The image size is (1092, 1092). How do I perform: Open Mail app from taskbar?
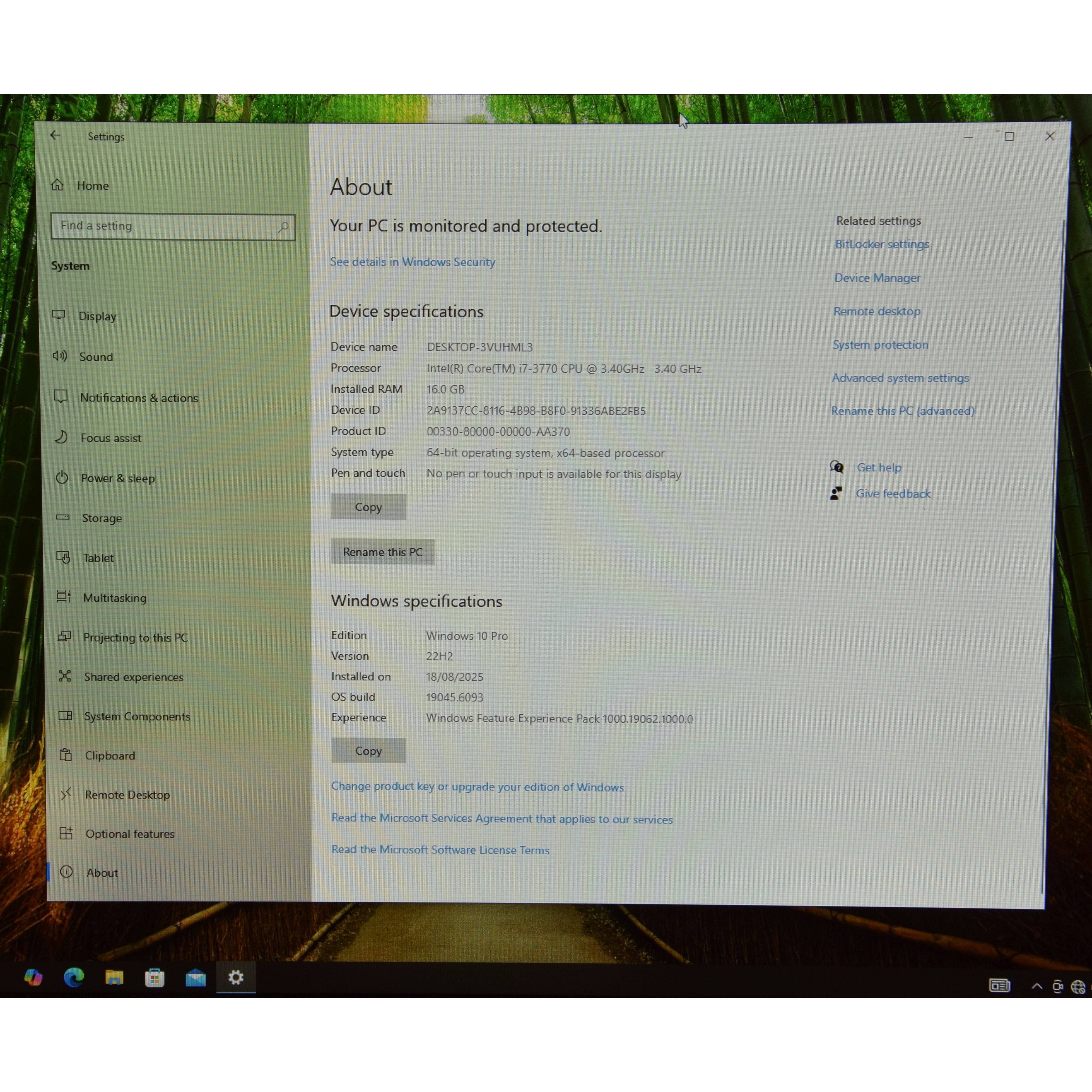(x=196, y=978)
